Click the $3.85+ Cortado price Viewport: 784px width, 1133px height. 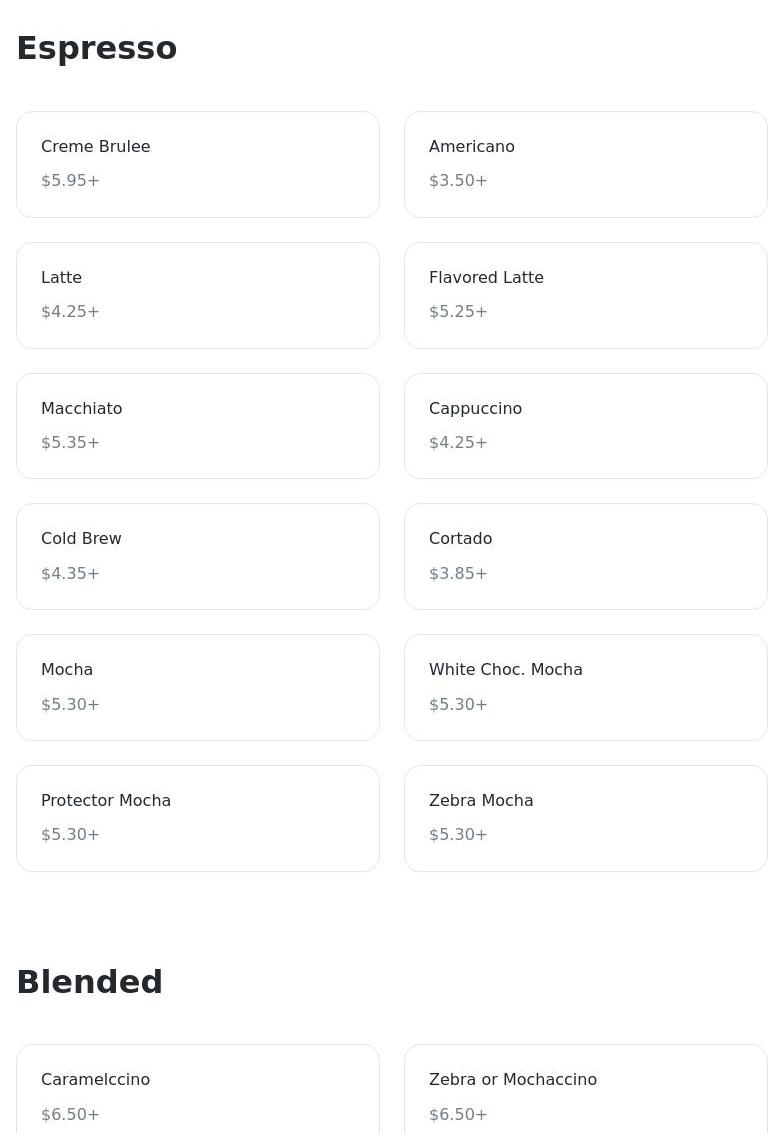tap(458, 574)
